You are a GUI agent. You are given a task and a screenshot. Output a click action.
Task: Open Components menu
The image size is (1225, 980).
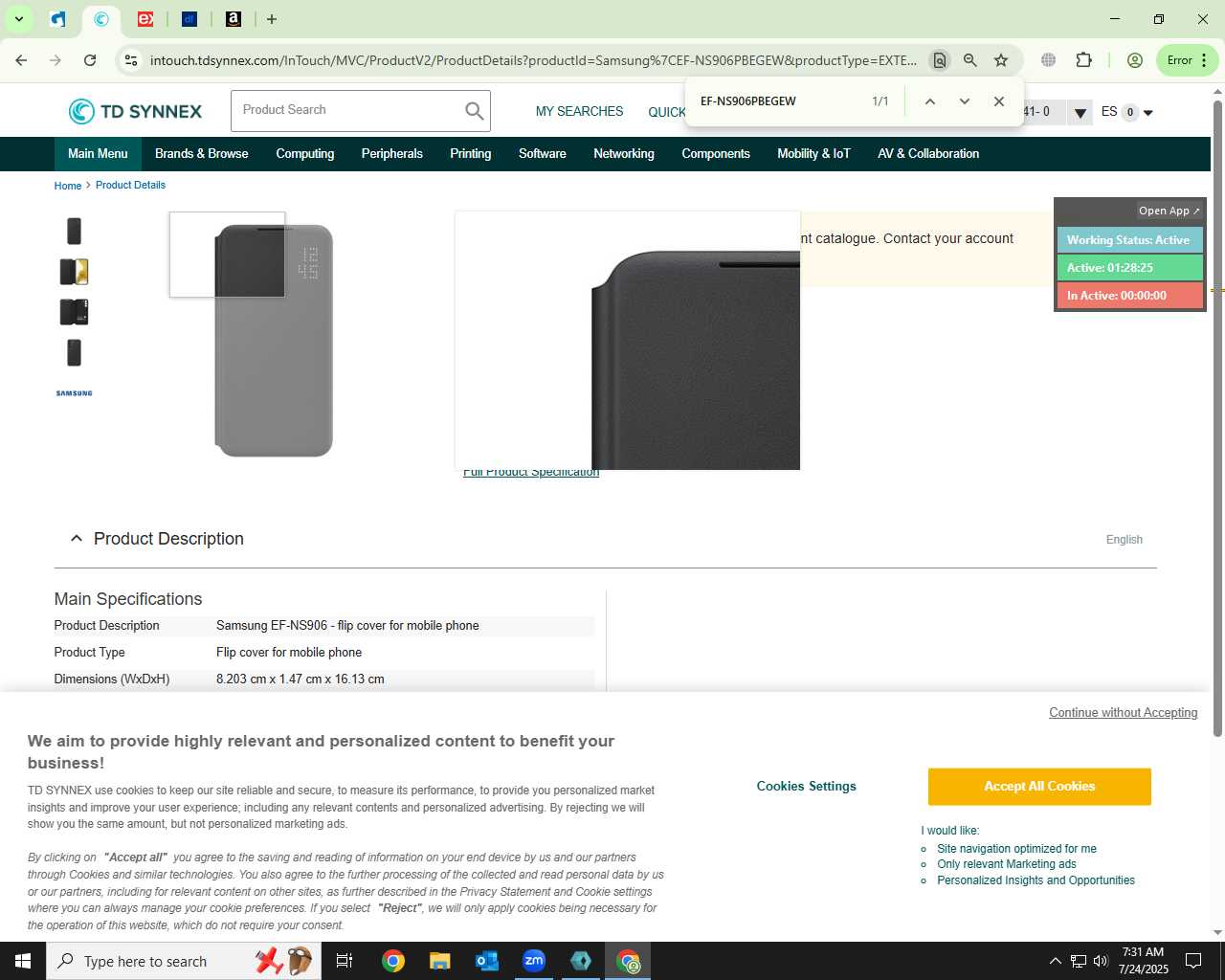(716, 154)
